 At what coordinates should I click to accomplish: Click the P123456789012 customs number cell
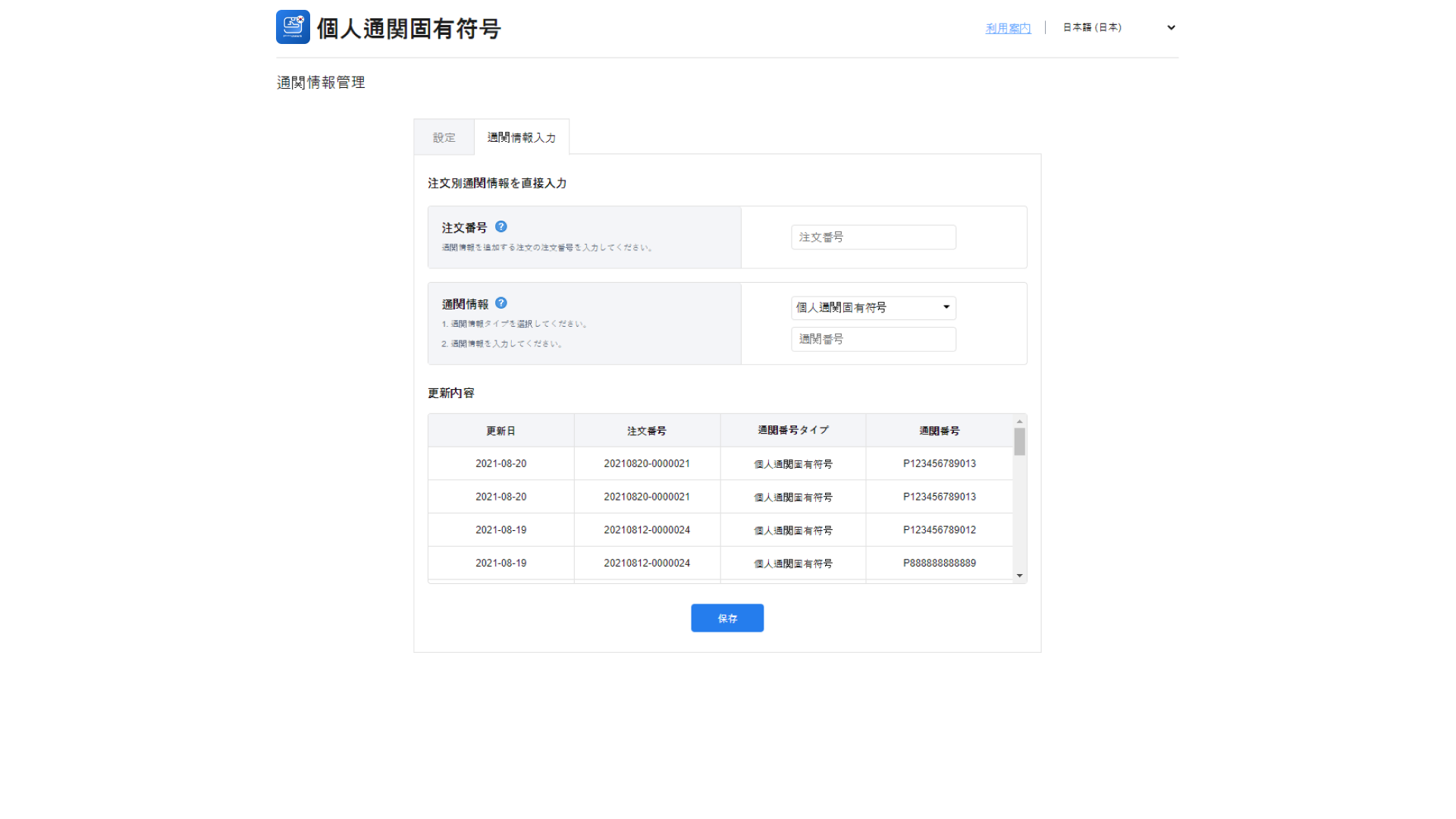pos(939,529)
